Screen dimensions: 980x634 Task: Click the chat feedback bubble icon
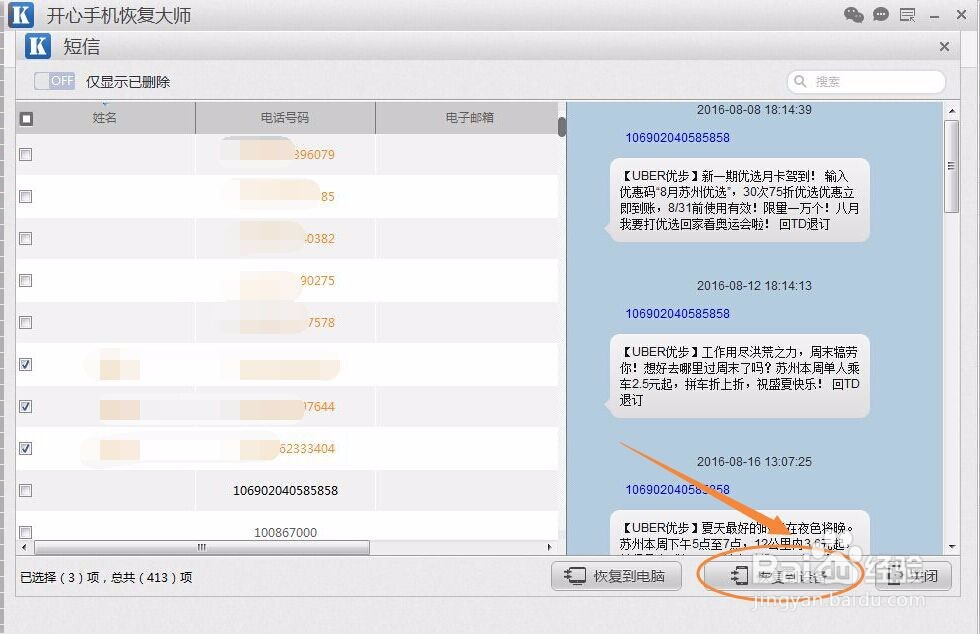point(880,14)
